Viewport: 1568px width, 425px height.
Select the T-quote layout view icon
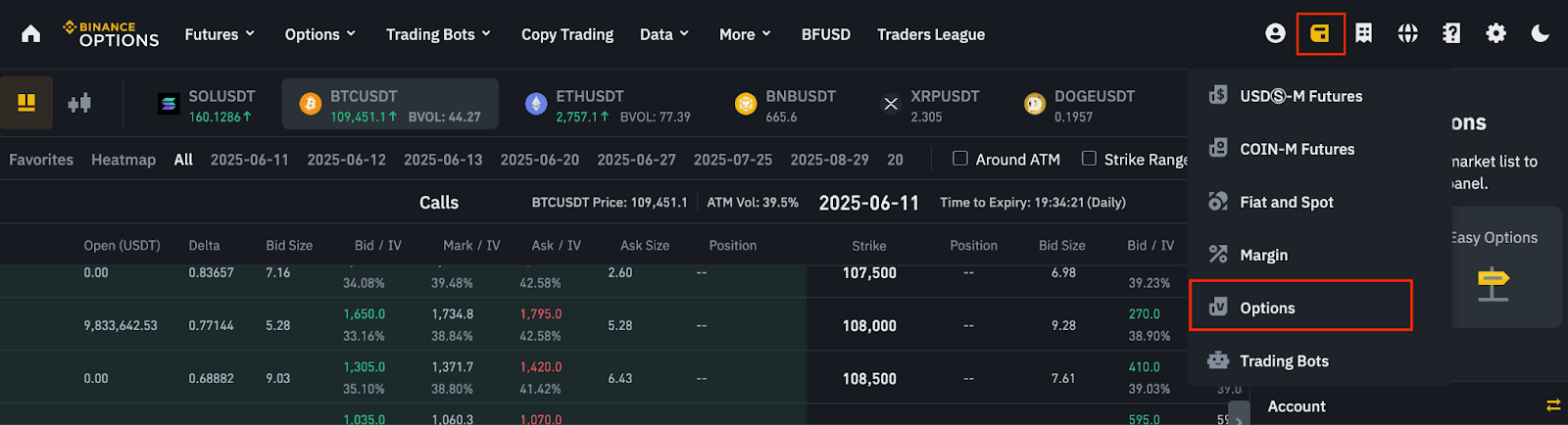[26, 103]
